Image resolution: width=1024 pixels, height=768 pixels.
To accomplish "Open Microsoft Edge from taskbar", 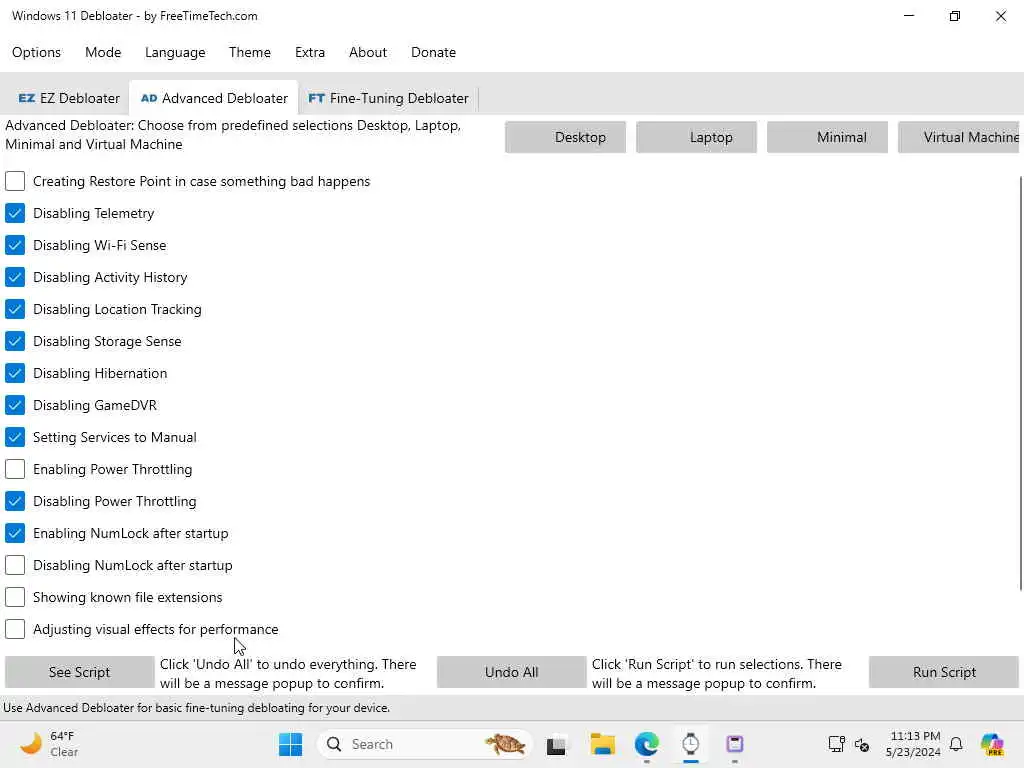I will pos(647,744).
